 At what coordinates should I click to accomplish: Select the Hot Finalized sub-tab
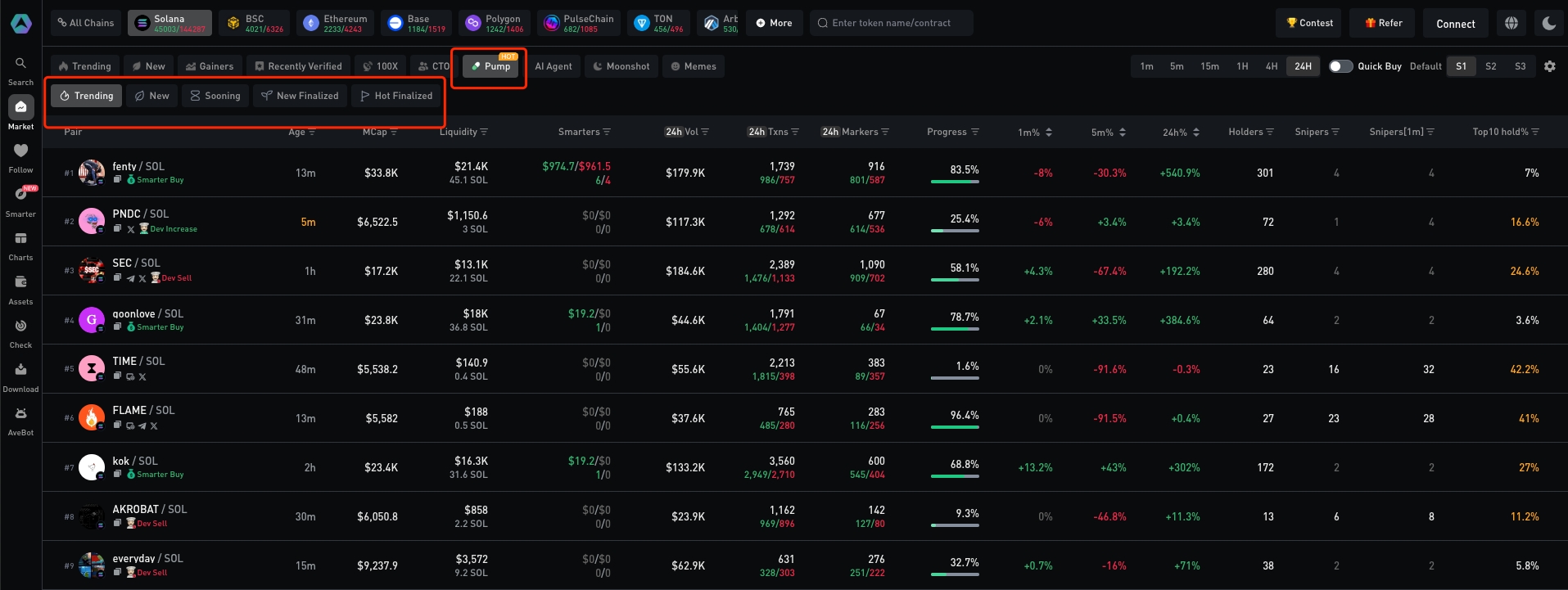(x=396, y=96)
